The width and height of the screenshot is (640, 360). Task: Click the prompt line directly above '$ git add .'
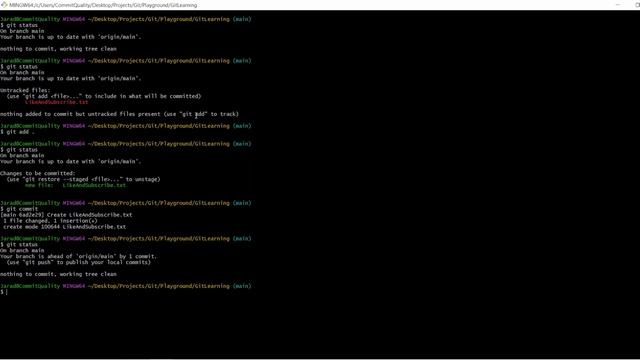point(126,126)
